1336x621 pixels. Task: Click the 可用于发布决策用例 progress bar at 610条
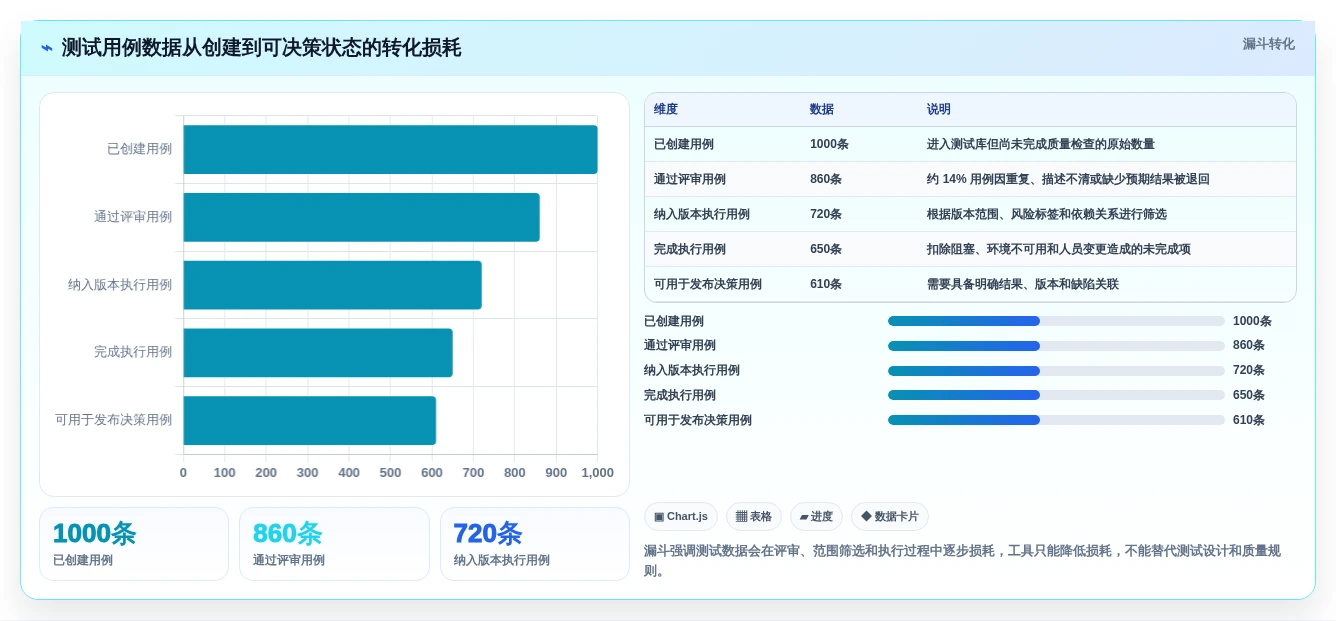point(1056,420)
